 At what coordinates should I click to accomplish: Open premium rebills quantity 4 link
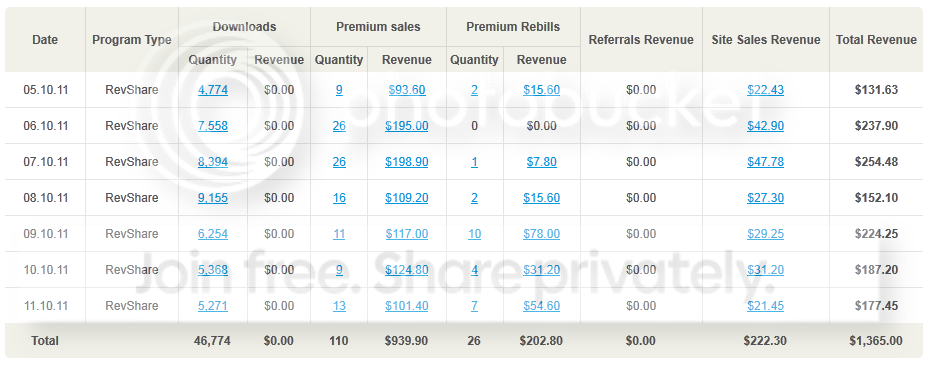474,270
